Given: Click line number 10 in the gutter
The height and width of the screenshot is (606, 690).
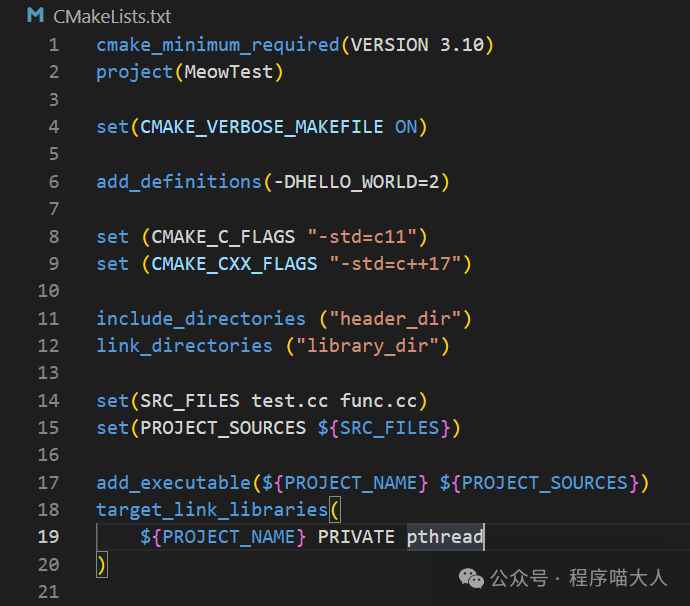Looking at the screenshot, I should pyautogui.click(x=48, y=291).
